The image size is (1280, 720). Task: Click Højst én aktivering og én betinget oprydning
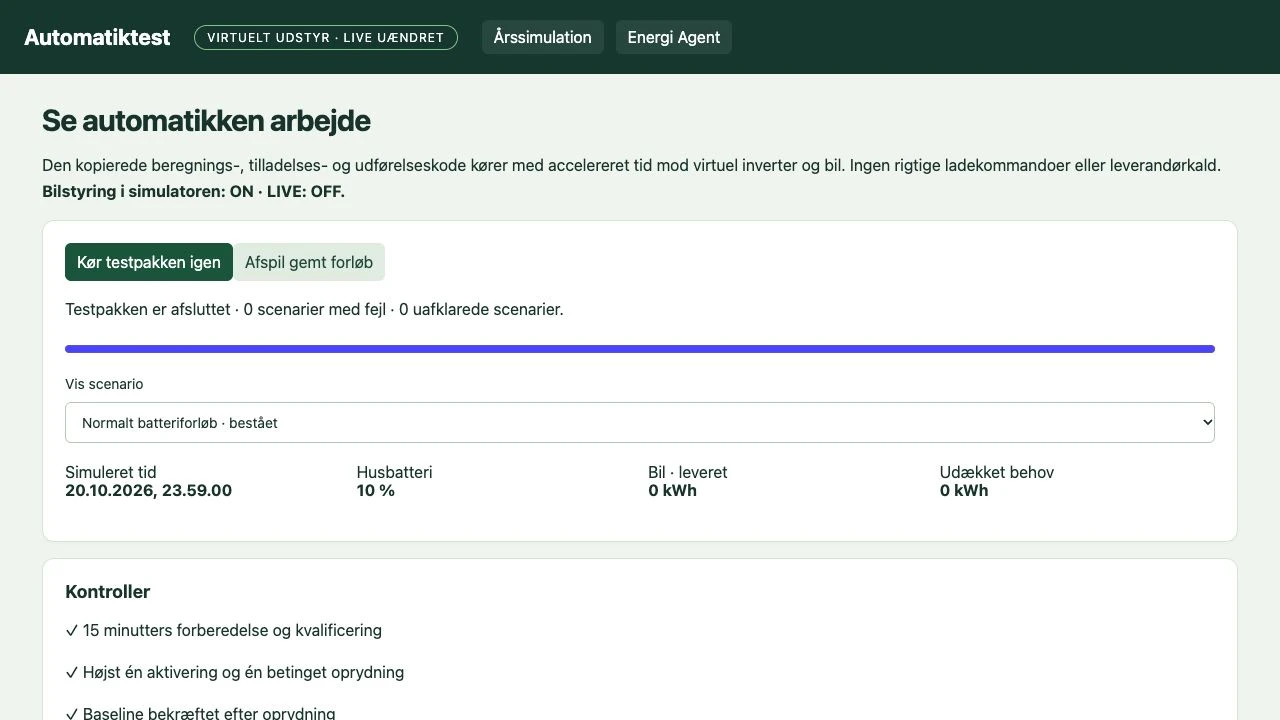(x=234, y=673)
